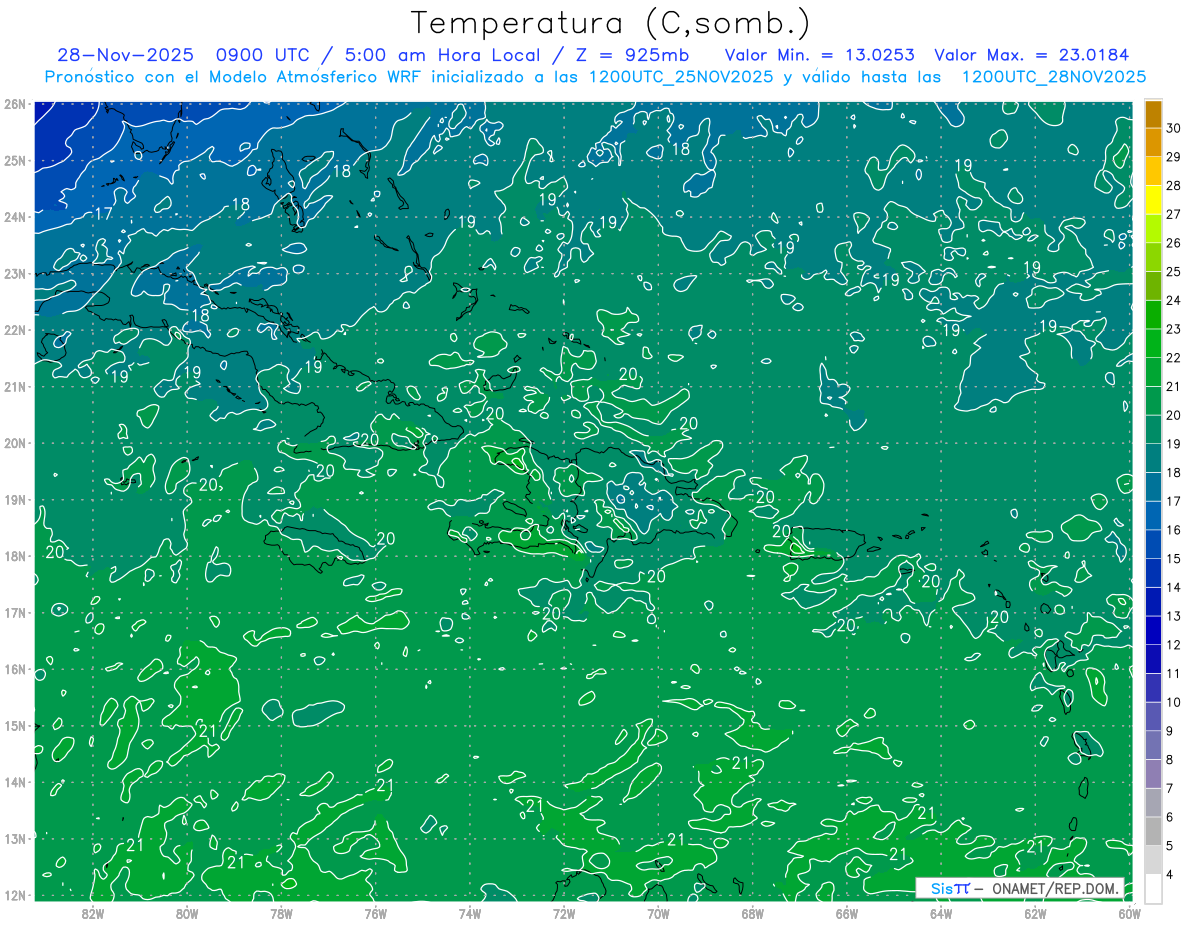Click the 82W longitude axis label

(93, 912)
